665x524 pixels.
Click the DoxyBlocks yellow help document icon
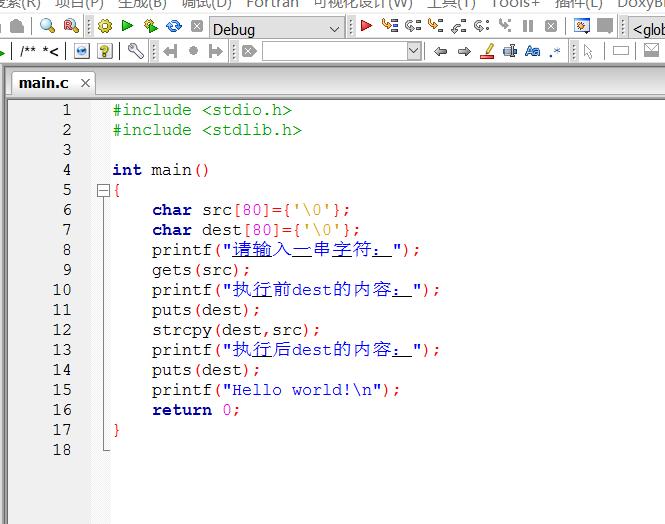(105, 52)
